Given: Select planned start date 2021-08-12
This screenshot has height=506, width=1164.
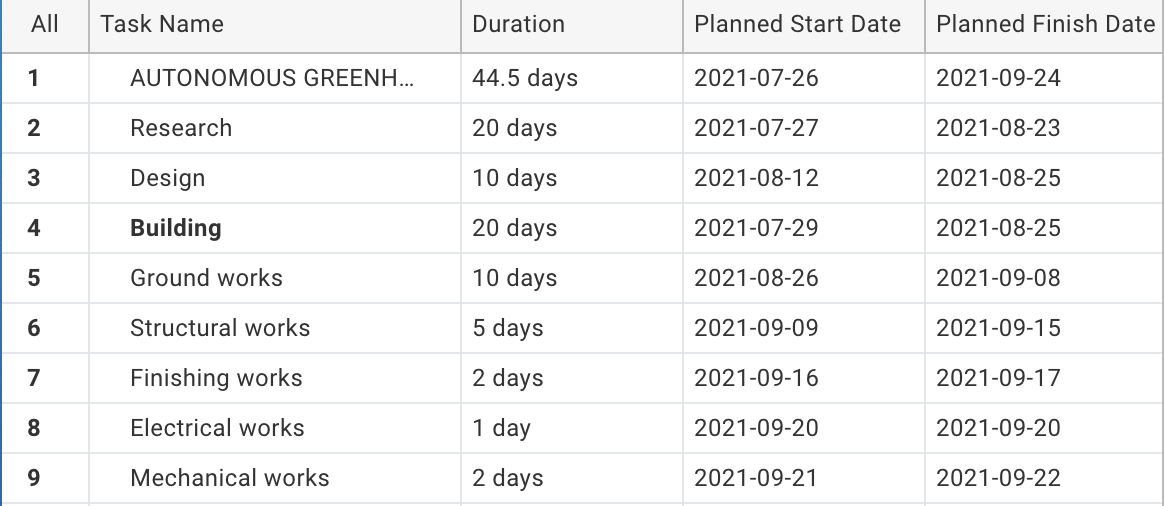Looking at the screenshot, I should [x=756, y=178].
